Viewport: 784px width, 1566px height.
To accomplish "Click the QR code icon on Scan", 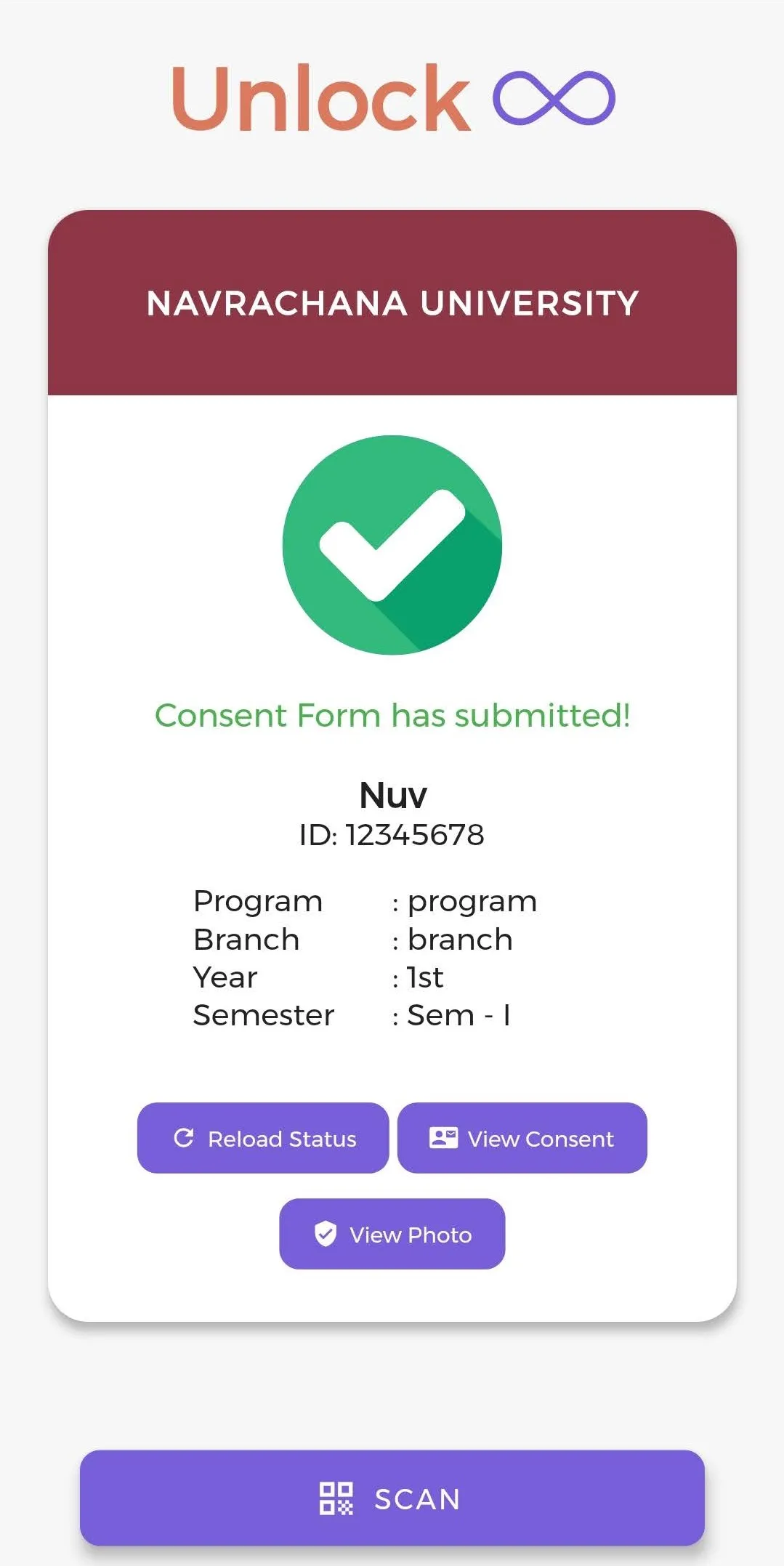I will 336,1498.
